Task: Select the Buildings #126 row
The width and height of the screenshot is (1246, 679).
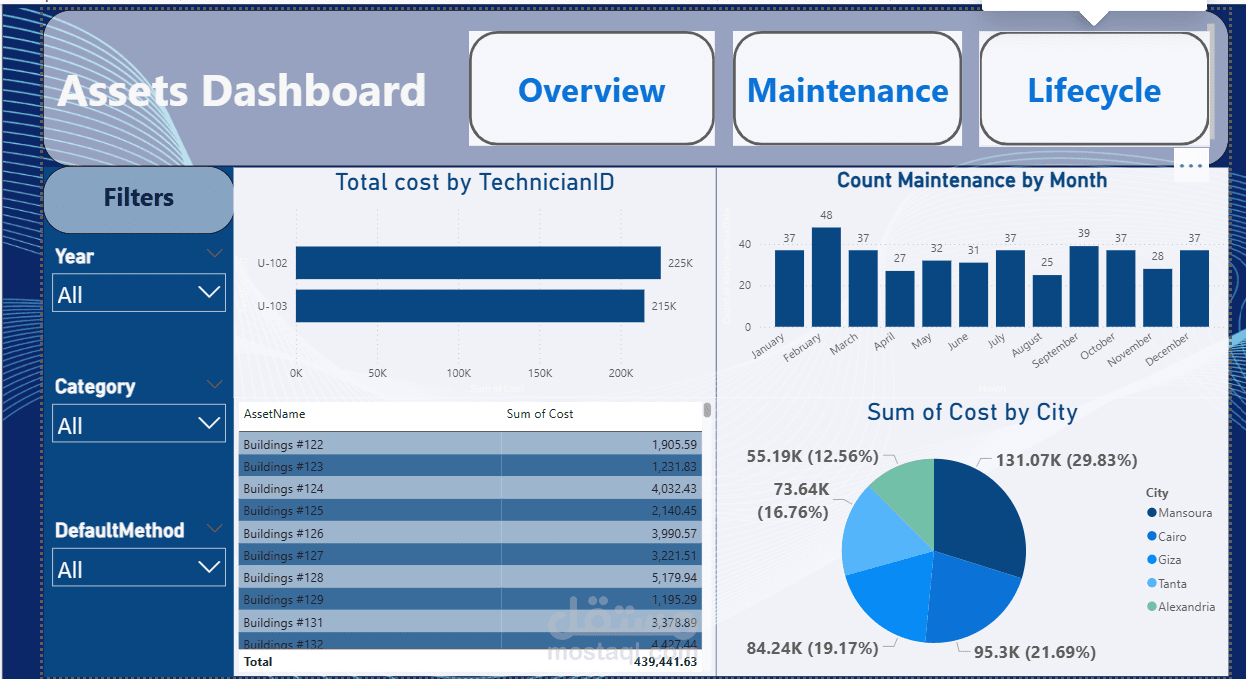Action: tap(470, 533)
